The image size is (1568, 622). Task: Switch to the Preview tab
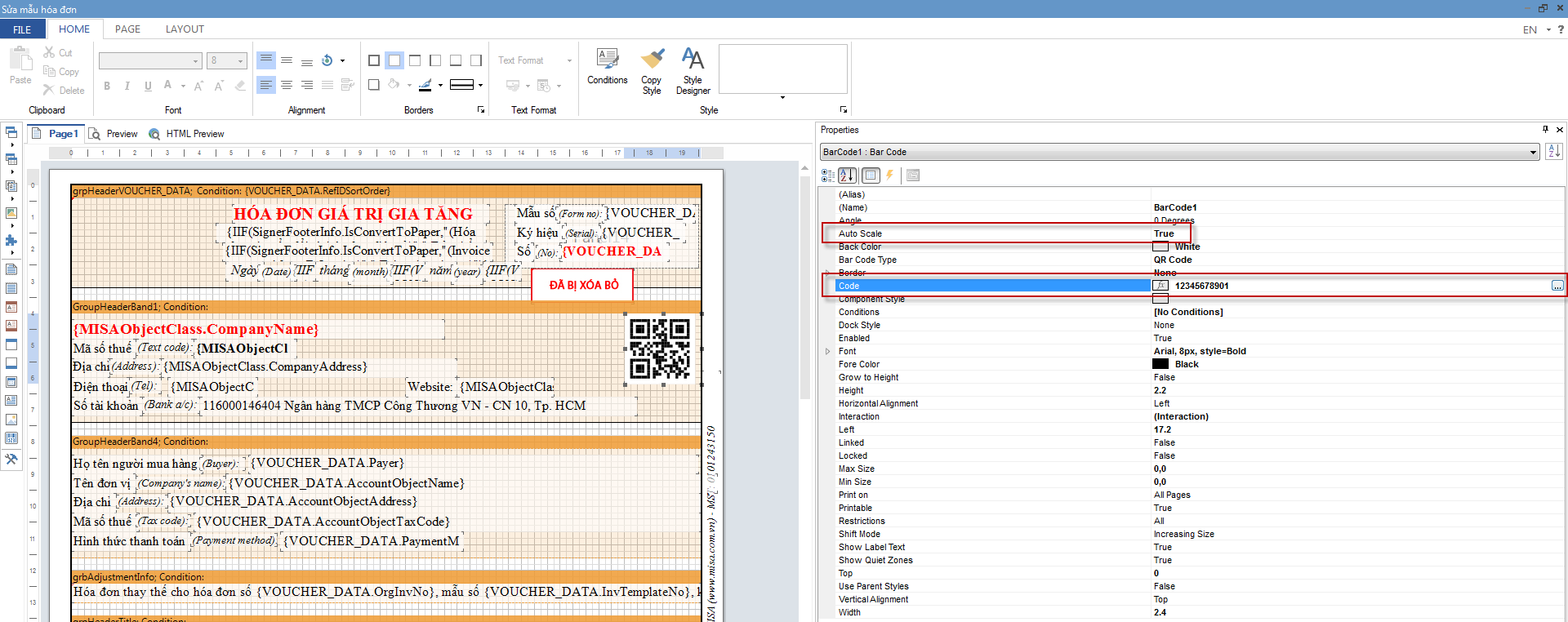[114, 134]
